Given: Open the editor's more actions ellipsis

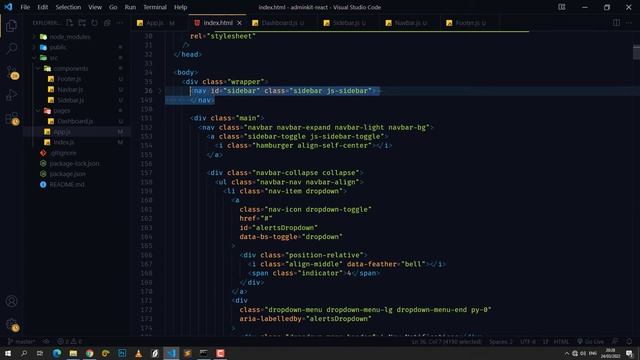Looking at the screenshot, I should pos(629,23).
